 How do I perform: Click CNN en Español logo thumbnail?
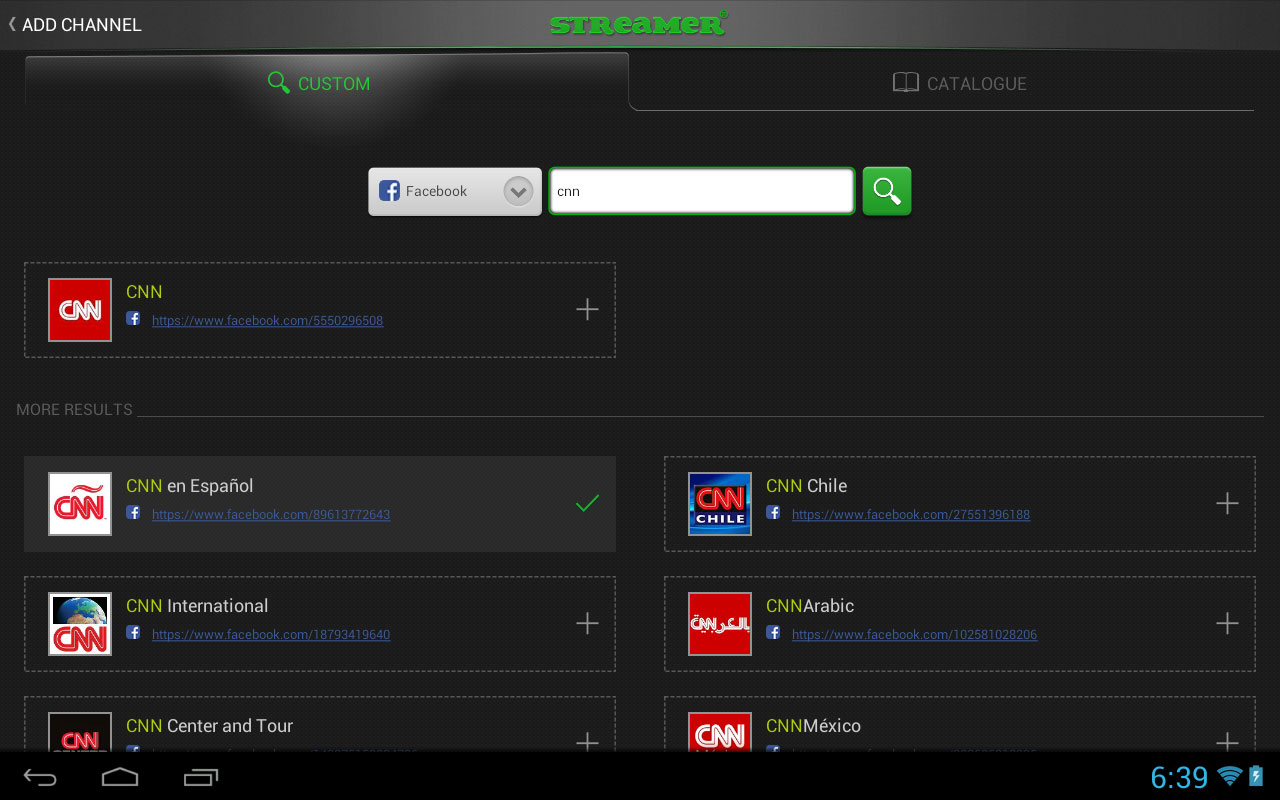point(80,504)
